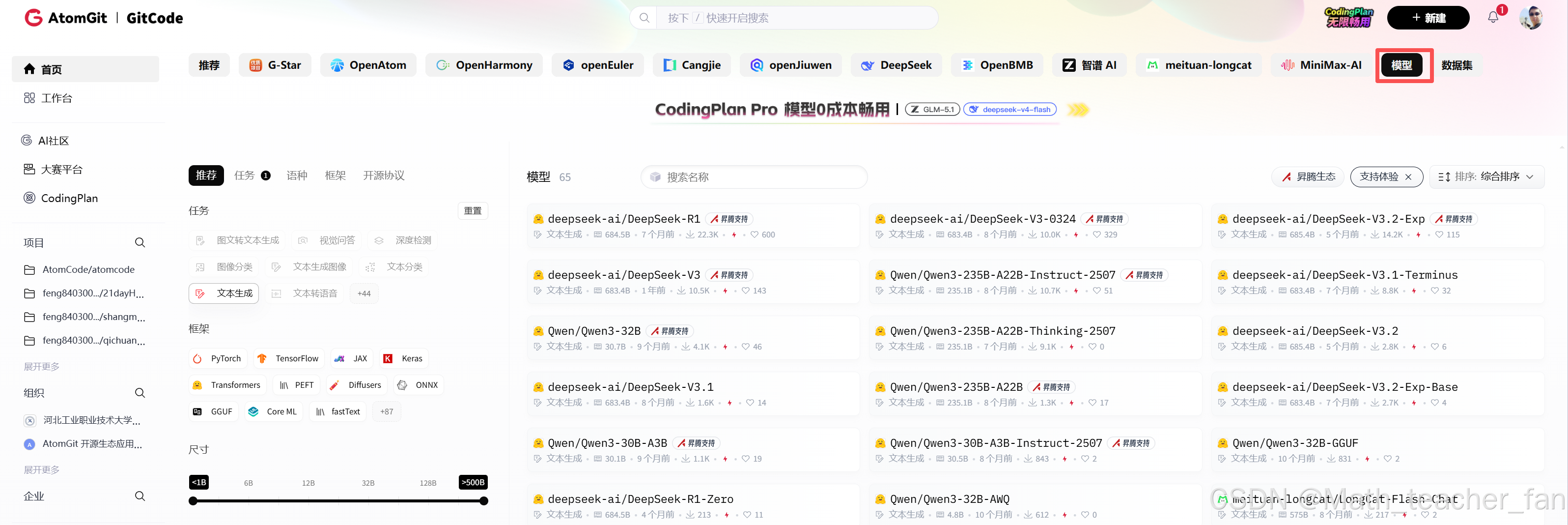This screenshot has width=1568, height=525.
Task: Toggle the GGUF framework filter
Action: pyautogui.click(x=213, y=412)
